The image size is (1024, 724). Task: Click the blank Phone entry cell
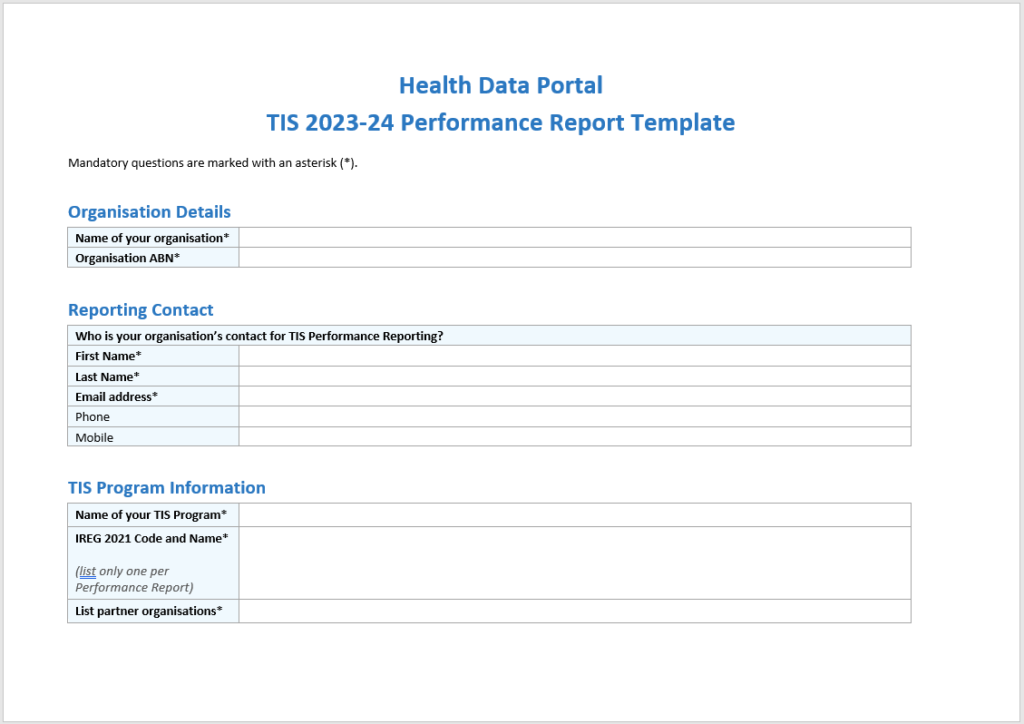click(574, 417)
